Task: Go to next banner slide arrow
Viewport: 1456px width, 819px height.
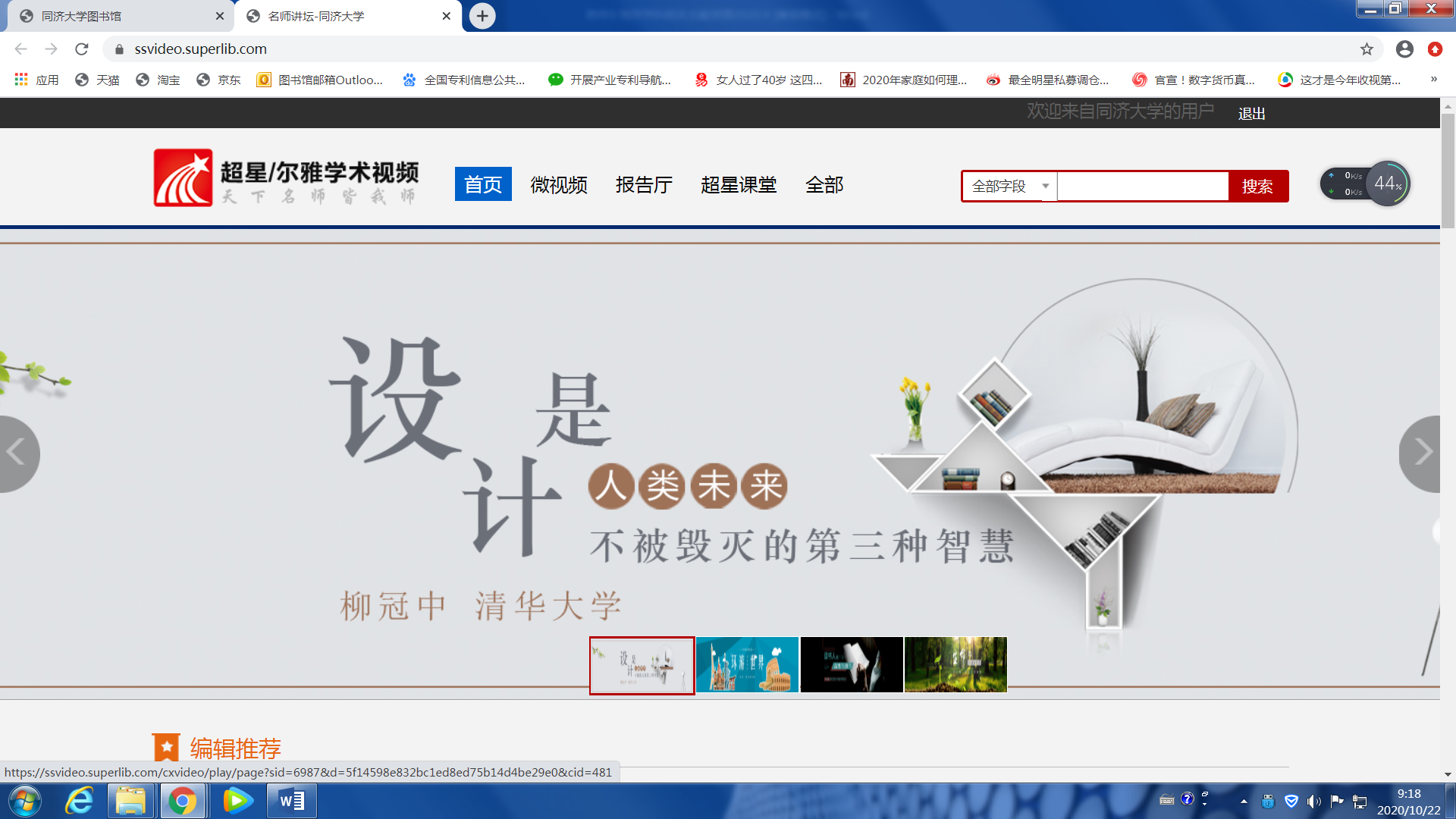Action: click(1420, 453)
